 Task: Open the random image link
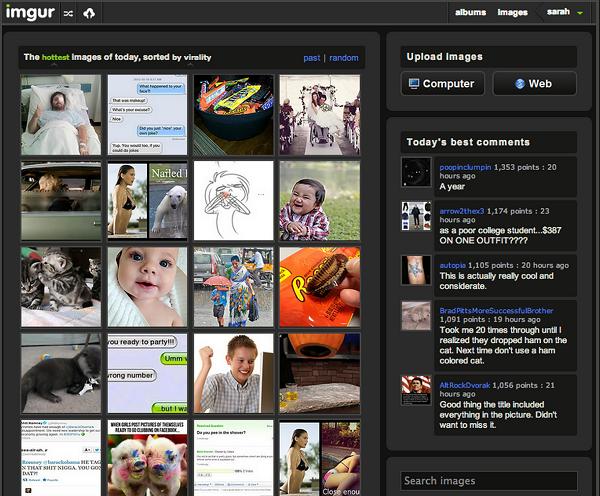343,58
